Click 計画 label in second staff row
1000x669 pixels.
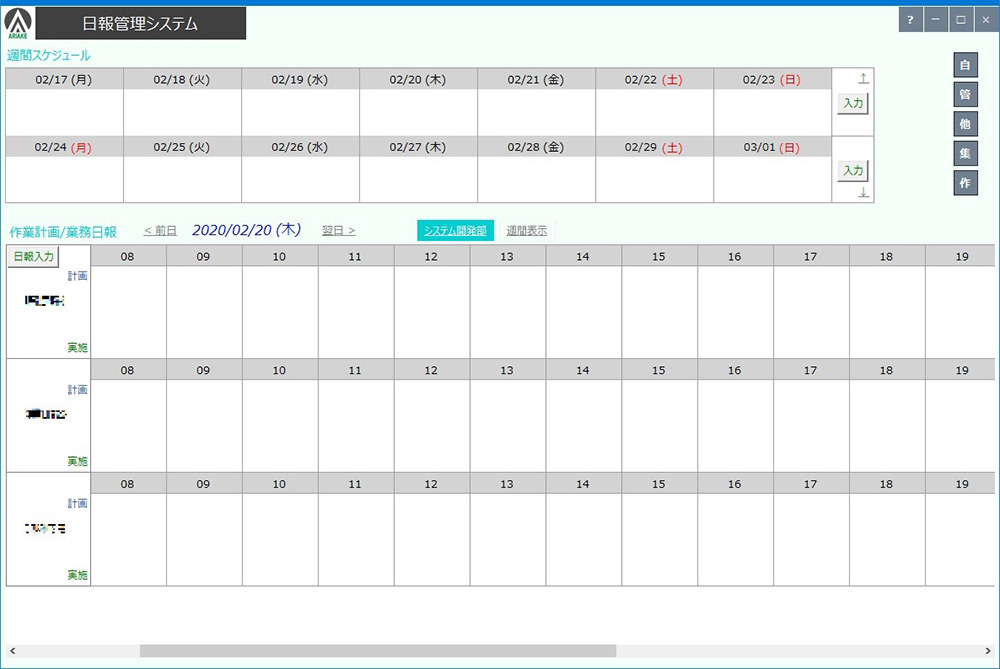78,390
